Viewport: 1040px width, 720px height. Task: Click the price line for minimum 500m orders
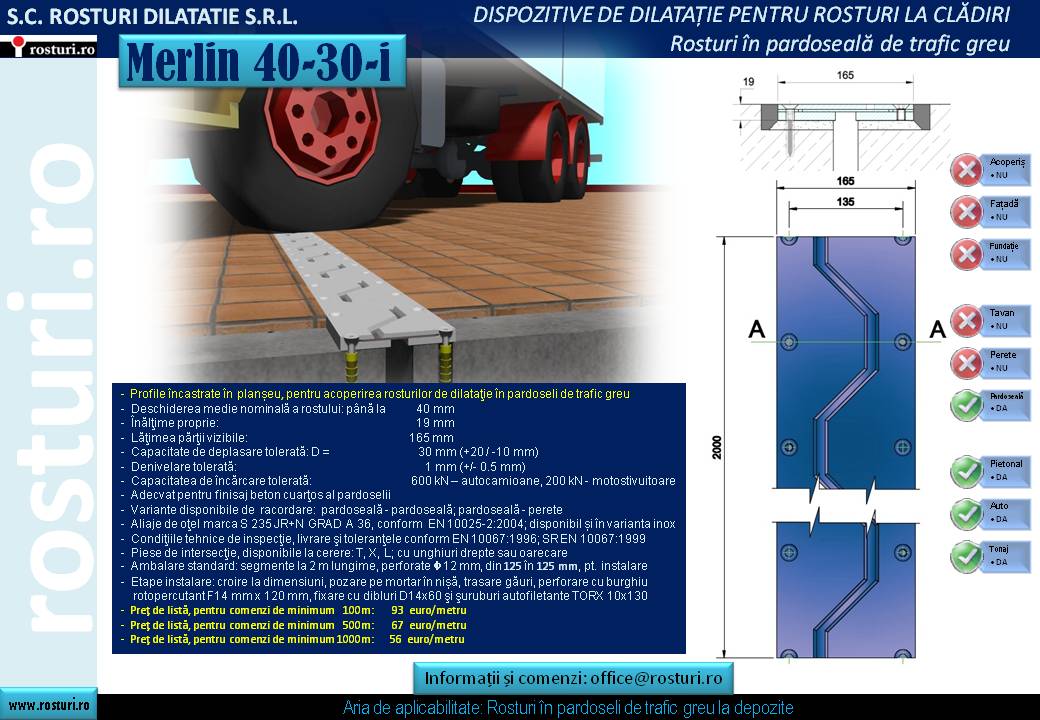(293, 625)
